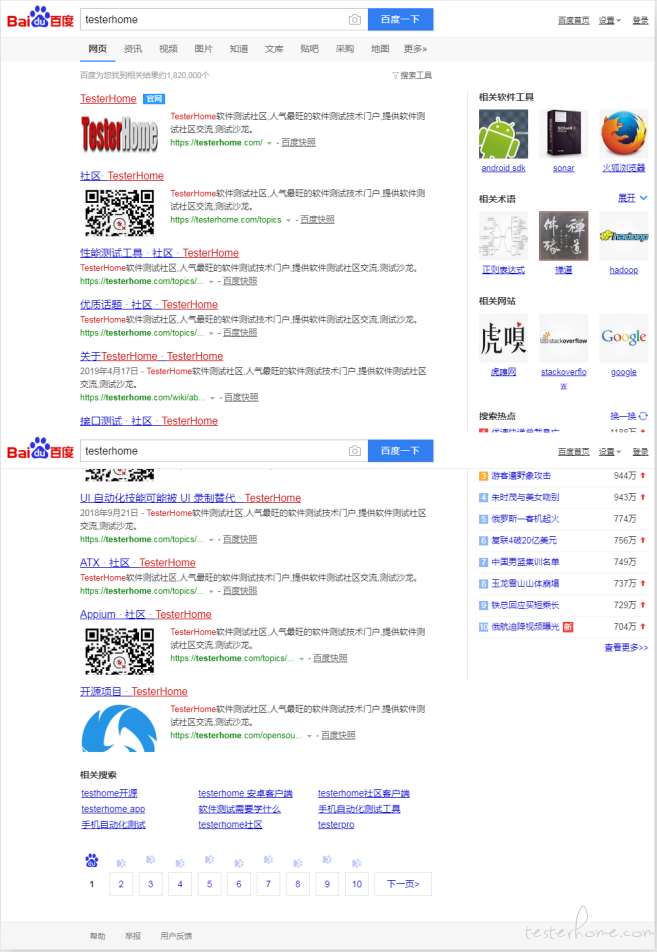Click the camera icon in the topmost search bar
This screenshot has width=657, height=952.
coord(354,20)
